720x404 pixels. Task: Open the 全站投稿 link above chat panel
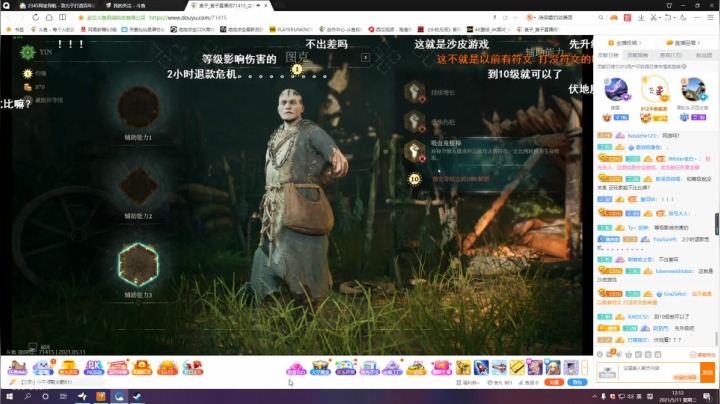tap(624, 43)
